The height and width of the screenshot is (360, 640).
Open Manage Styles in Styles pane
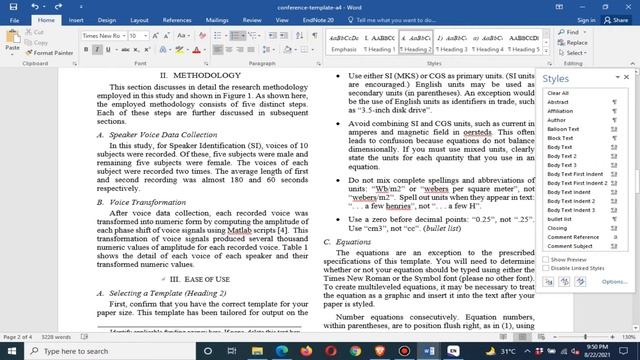click(x=580, y=282)
